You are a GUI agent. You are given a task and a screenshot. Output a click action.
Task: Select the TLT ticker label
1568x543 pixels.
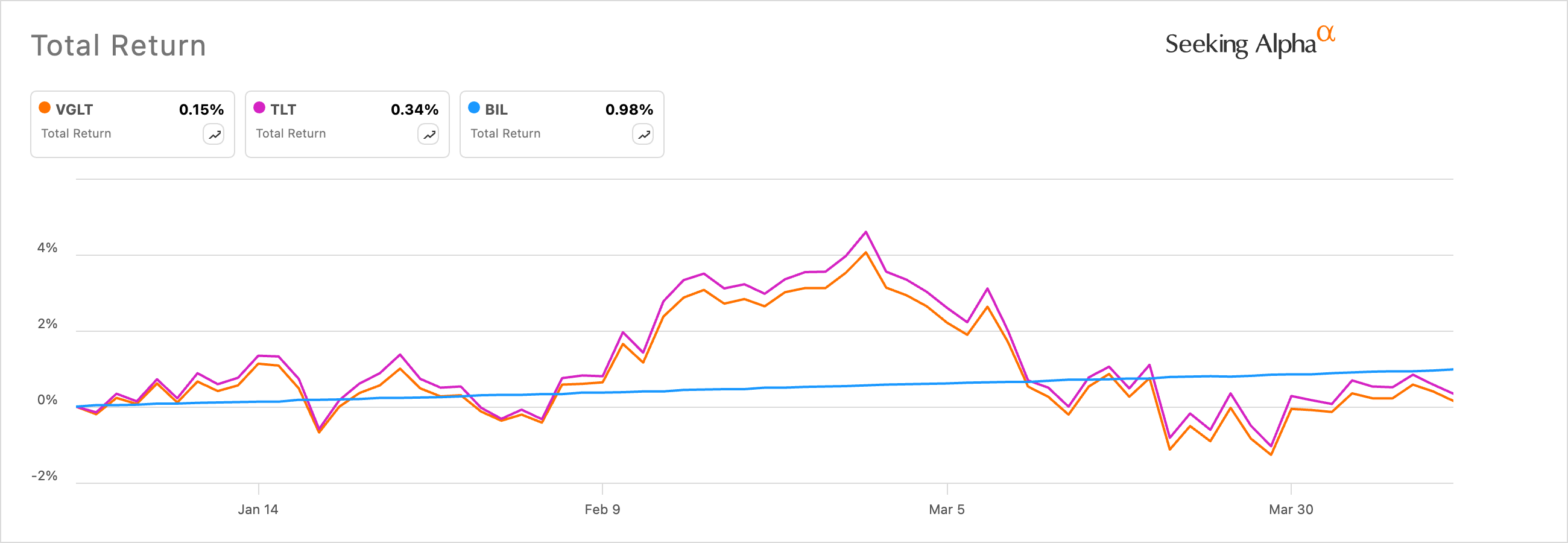coord(283,110)
